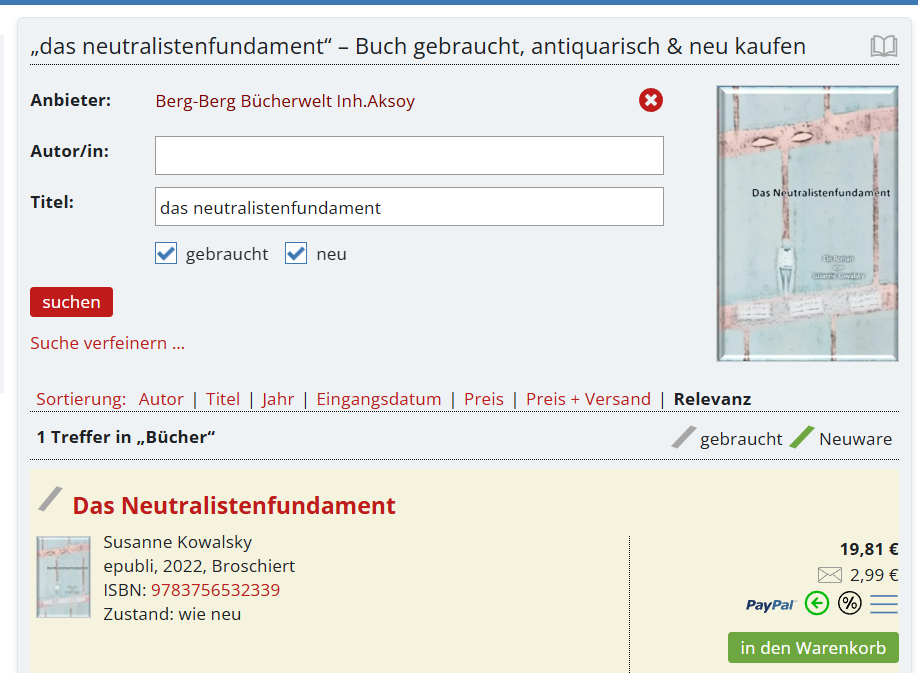Image resolution: width=918 pixels, height=673 pixels.
Task: Sort results by Preis + Versand
Action: tap(588, 399)
